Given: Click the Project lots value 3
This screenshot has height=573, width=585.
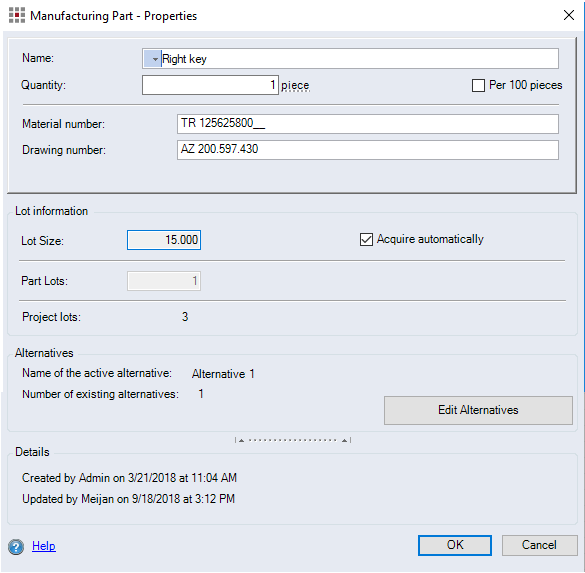Looking at the screenshot, I should pyautogui.click(x=185, y=317).
